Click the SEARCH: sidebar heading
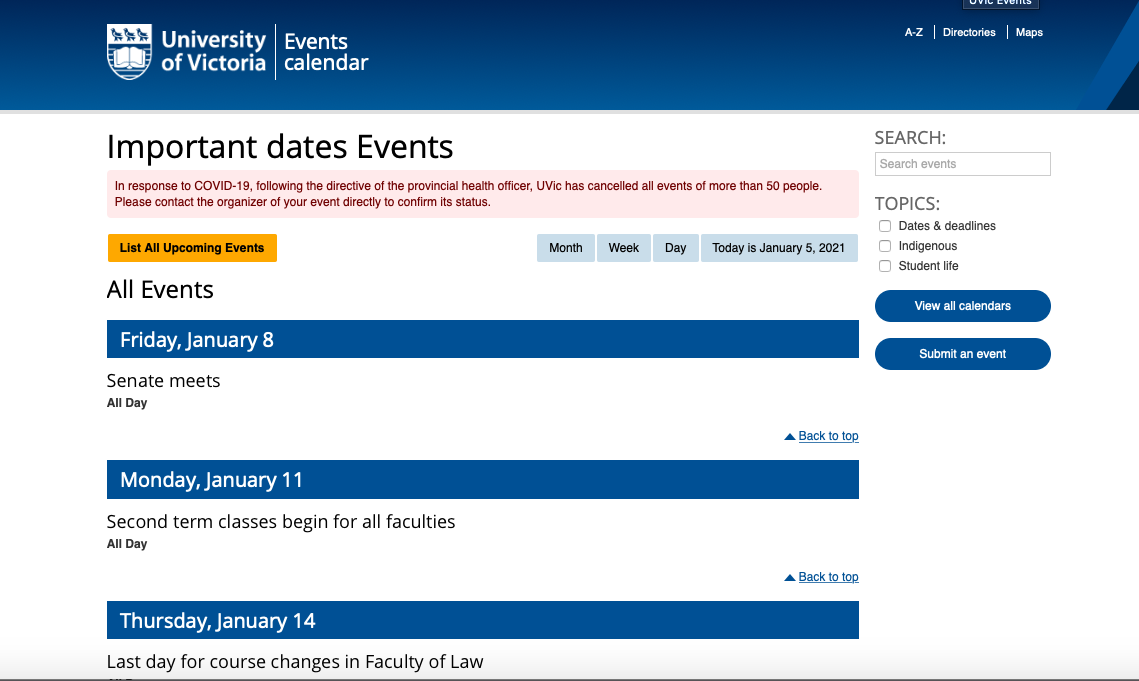The height and width of the screenshot is (681, 1139). [x=910, y=138]
